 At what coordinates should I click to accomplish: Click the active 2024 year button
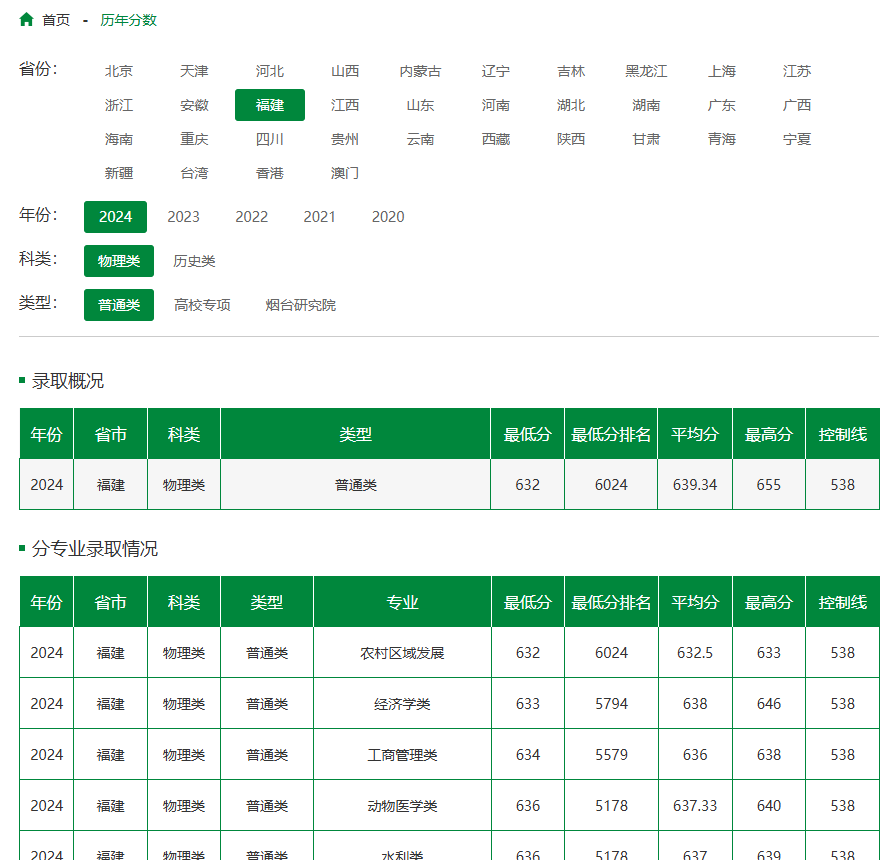[x=115, y=217]
